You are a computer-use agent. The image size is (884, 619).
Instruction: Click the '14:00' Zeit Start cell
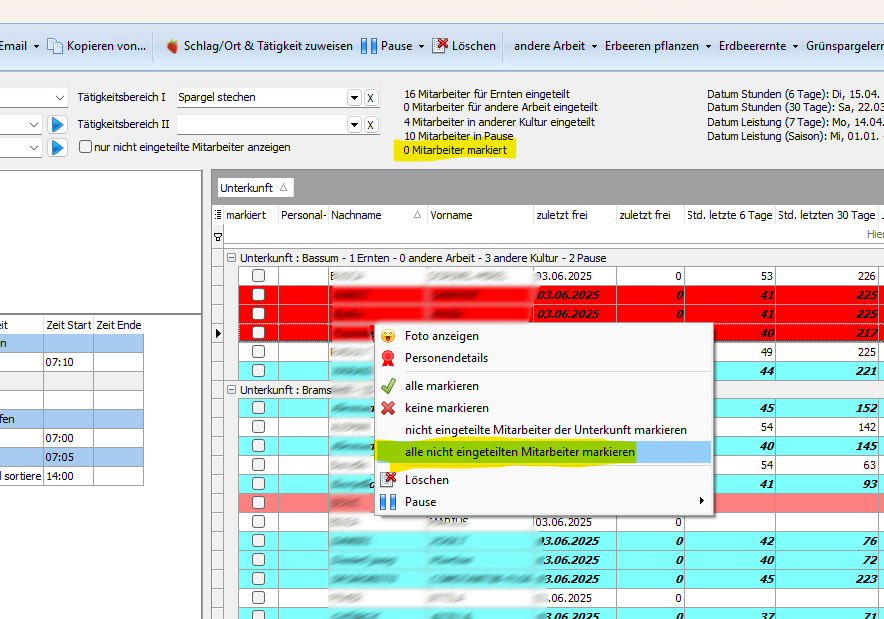[x=68, y=476]
